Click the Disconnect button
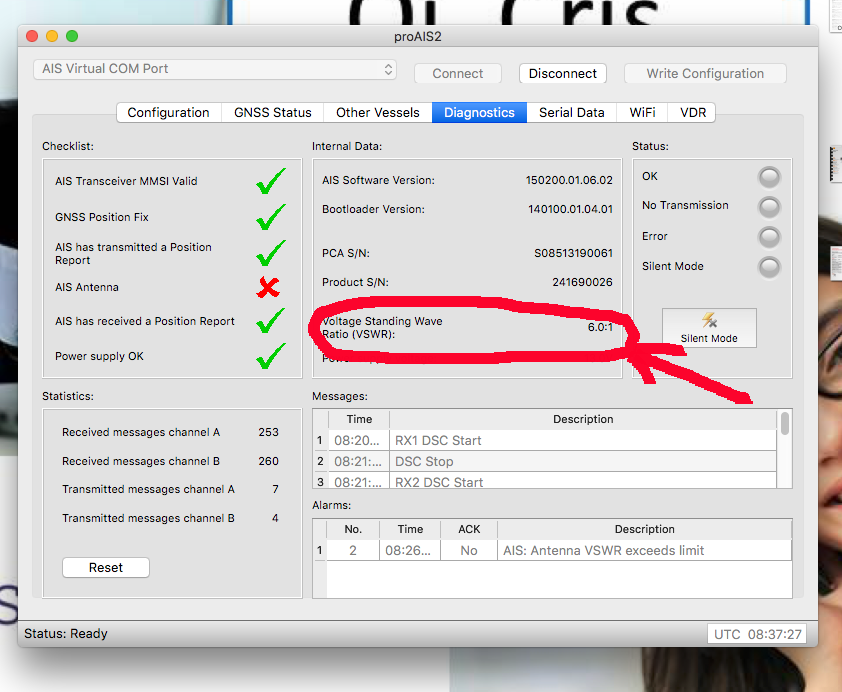 tap(563, 74)
